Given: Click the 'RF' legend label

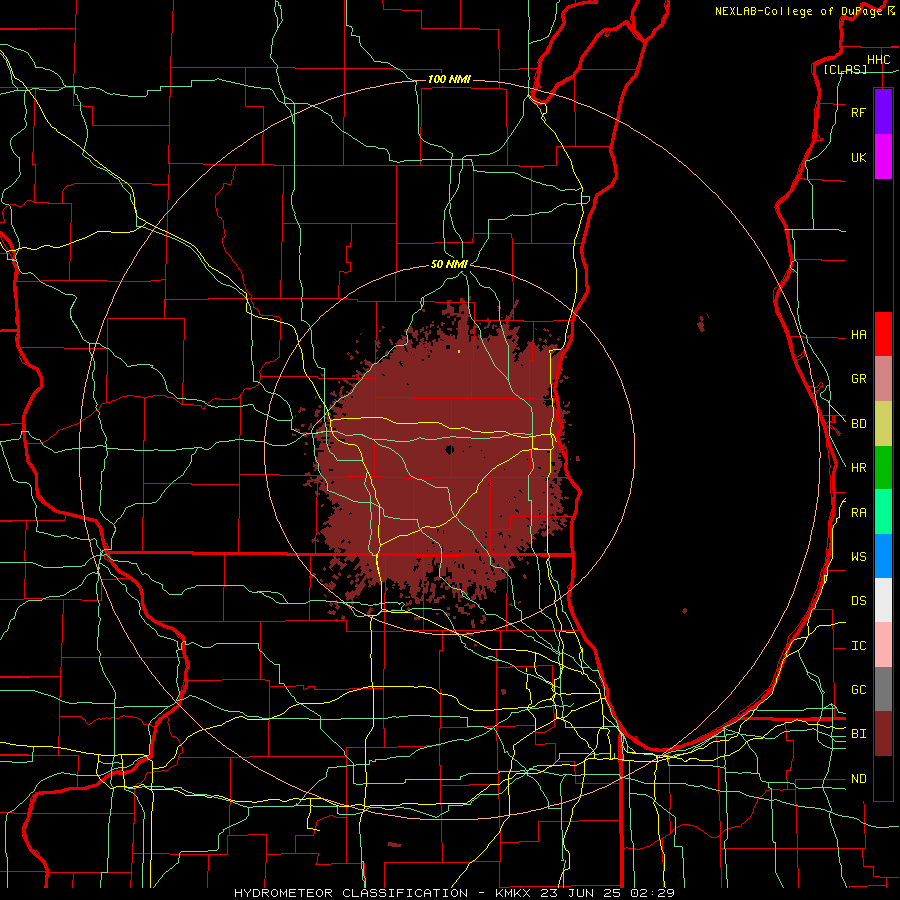Looking at the screenshot, I should 858,113.
